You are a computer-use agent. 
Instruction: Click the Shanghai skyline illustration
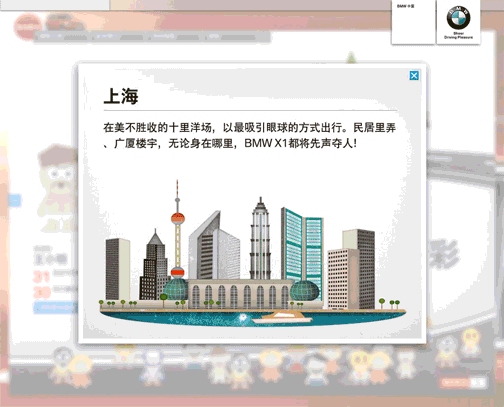[253, 253]
